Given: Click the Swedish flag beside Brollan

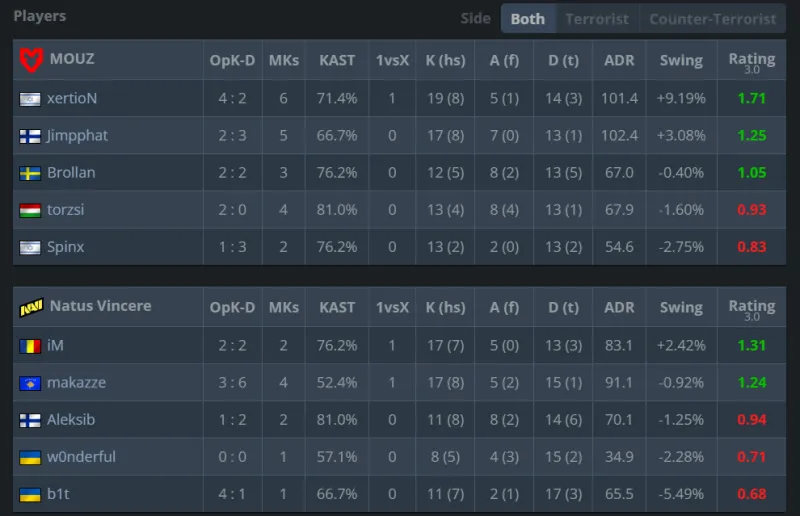Looking at the screenshot, I should (x=30, y=173).
